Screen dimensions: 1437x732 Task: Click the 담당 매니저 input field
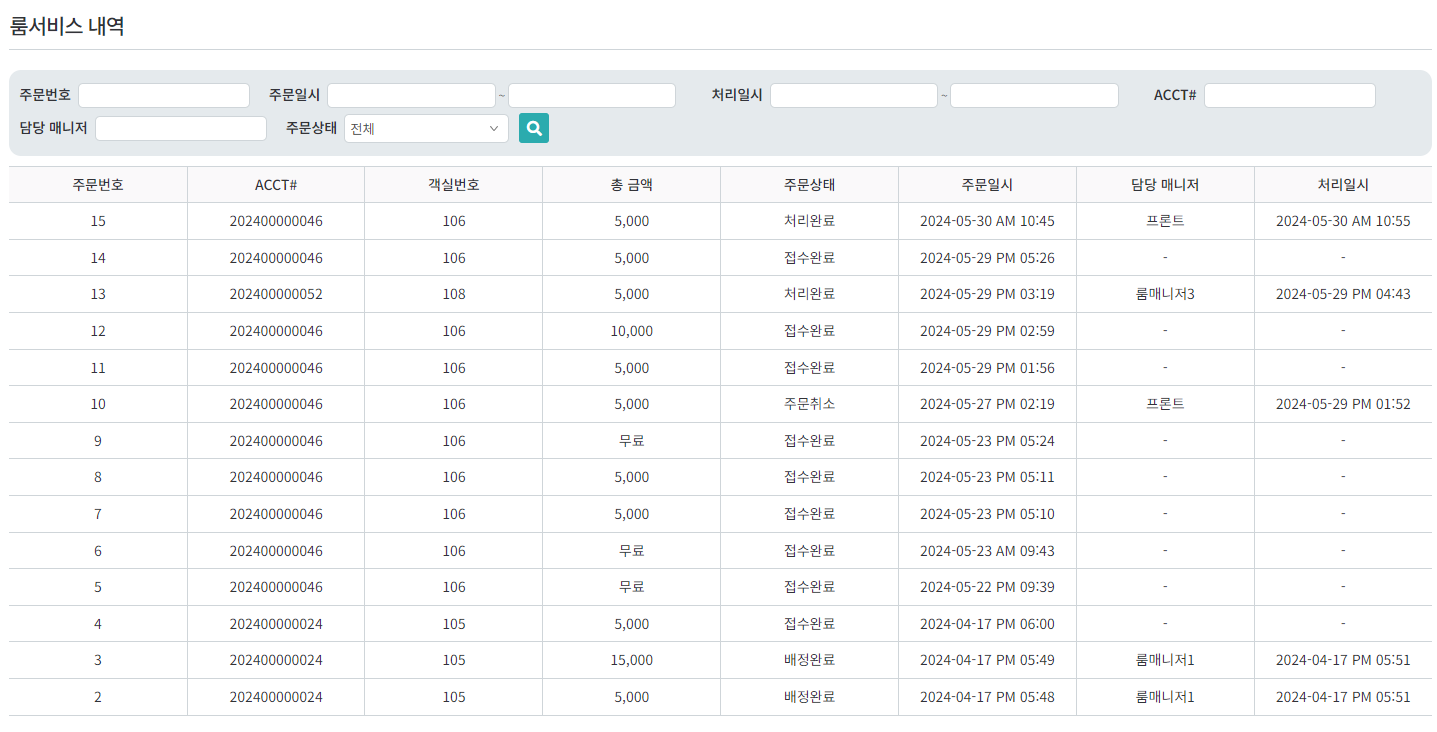coord(181,128)
